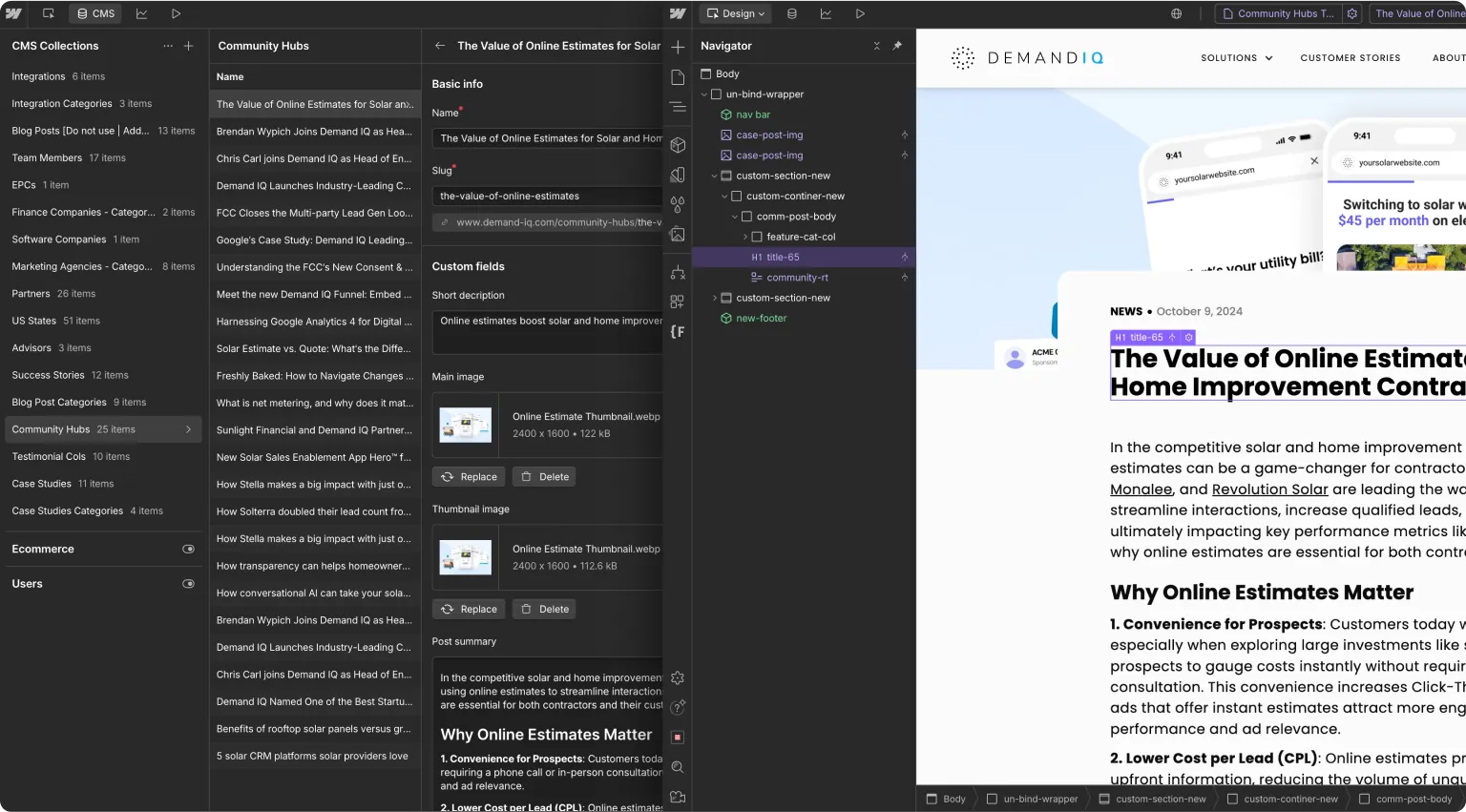Open the SOLUTIONS nav dropdown

1236,58
